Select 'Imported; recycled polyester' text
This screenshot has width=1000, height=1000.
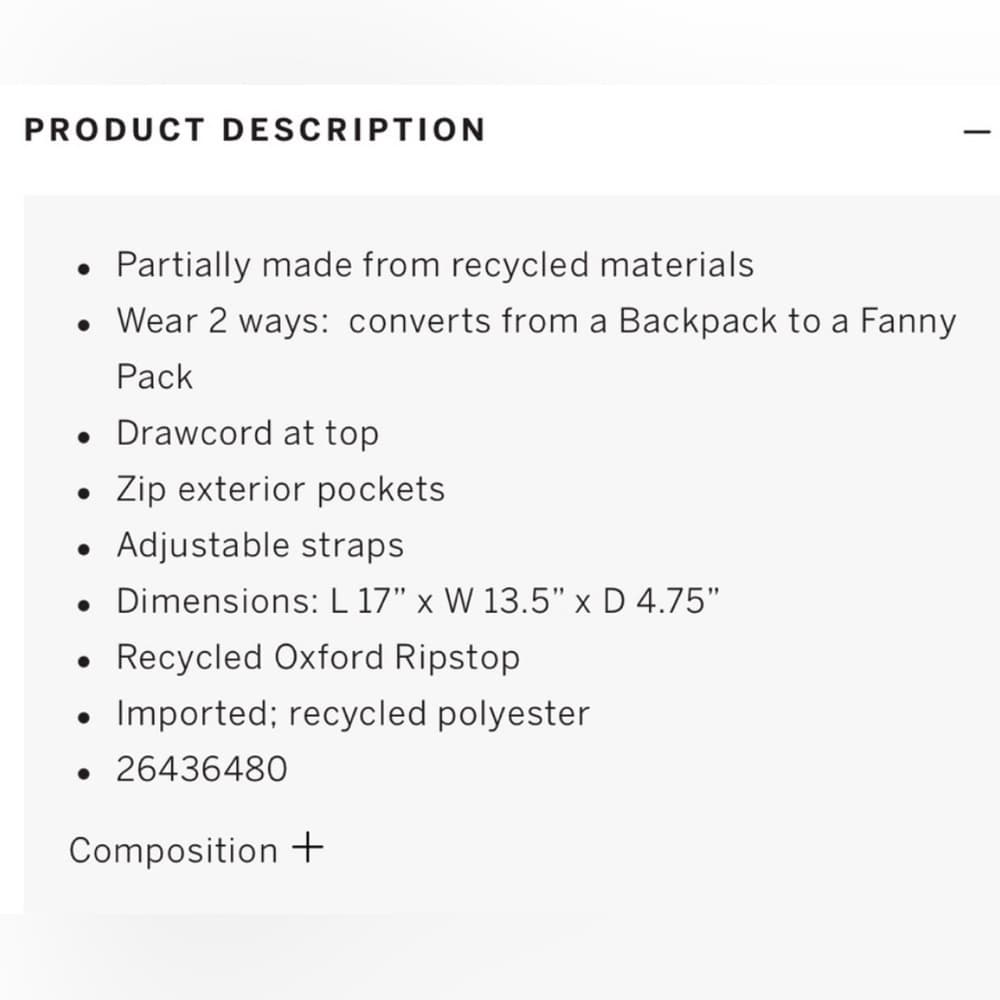point(353,713)
